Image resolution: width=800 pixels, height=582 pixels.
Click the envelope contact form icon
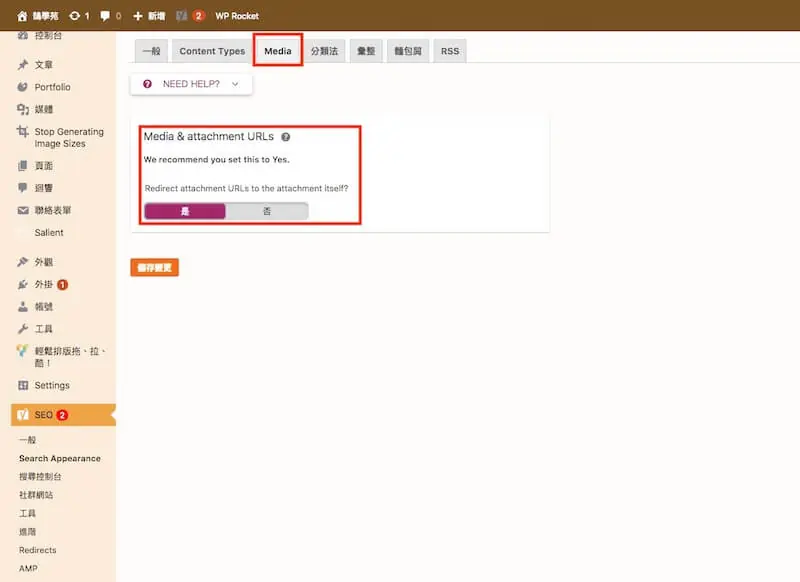23,210
